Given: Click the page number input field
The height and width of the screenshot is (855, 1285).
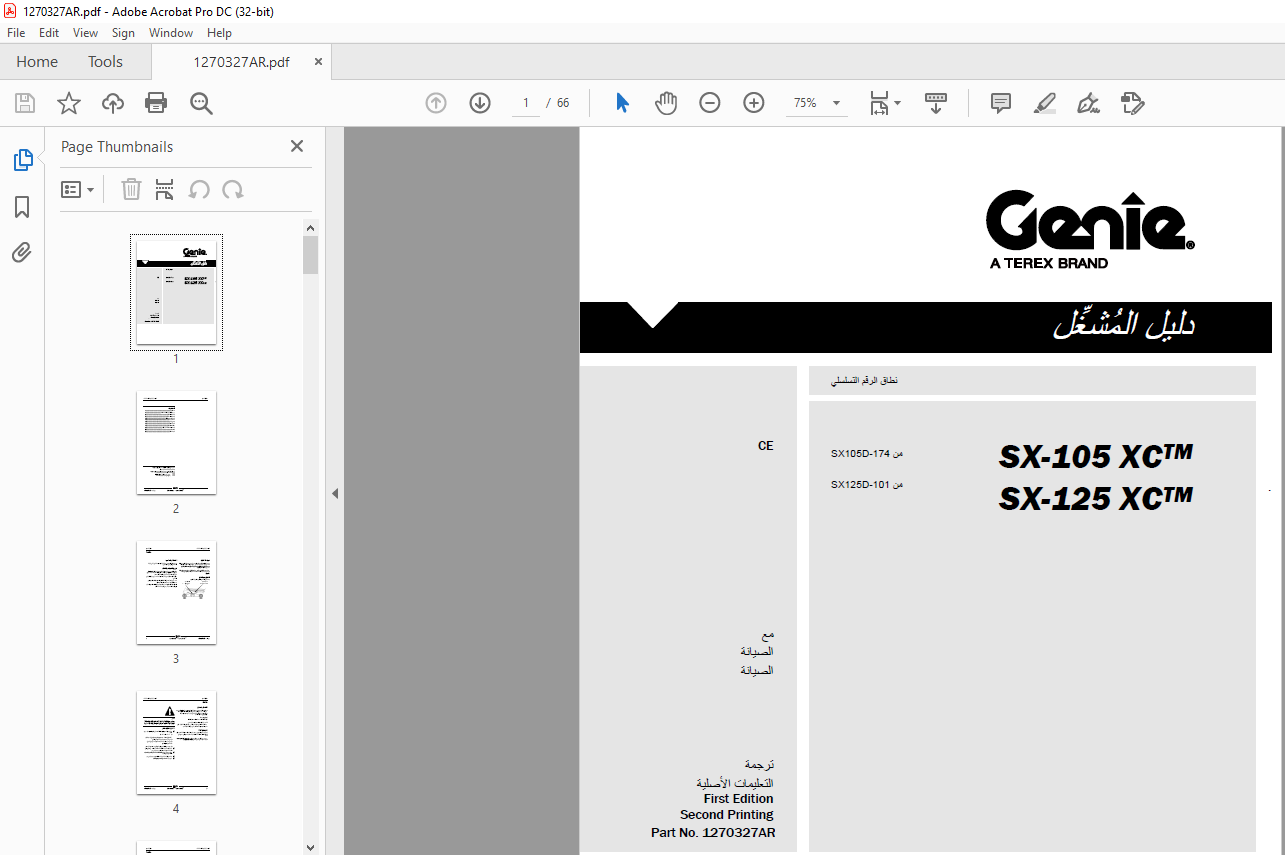Looking at the screenshot, I should (x=525, y=103).
